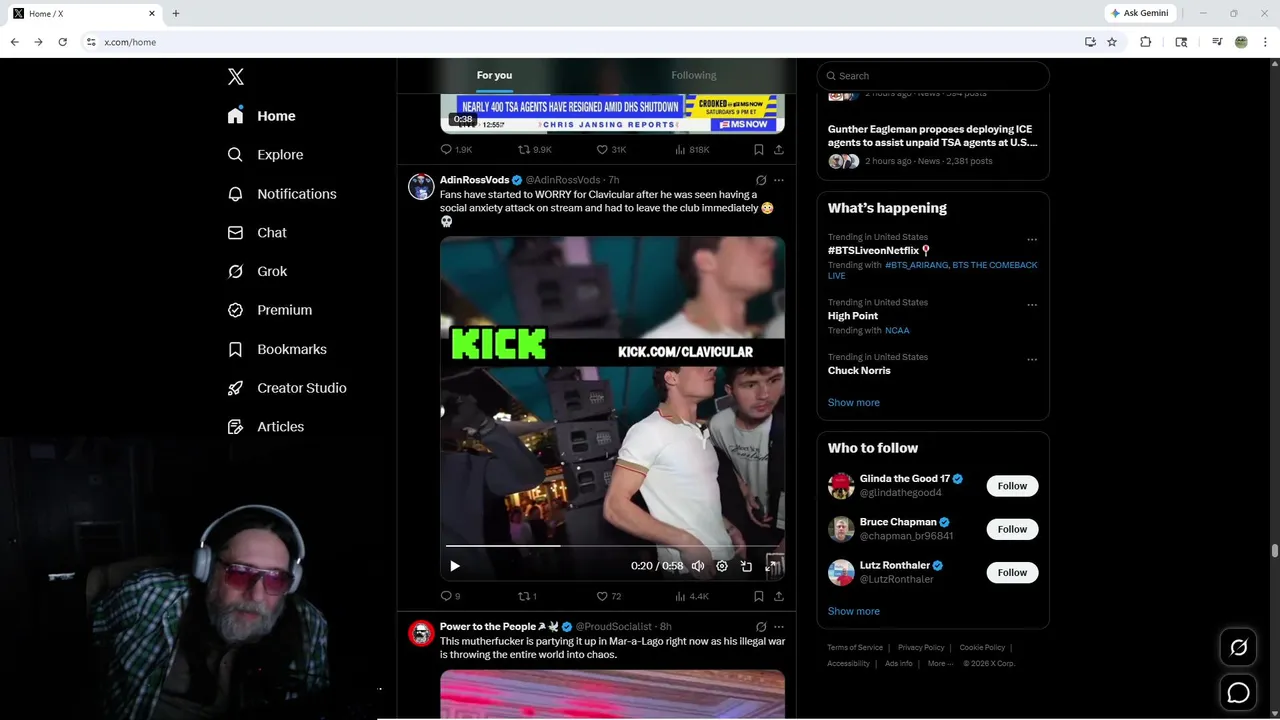Share the TSA agents video post
This screenshot has height=720, width=1280.
point(779,150)
